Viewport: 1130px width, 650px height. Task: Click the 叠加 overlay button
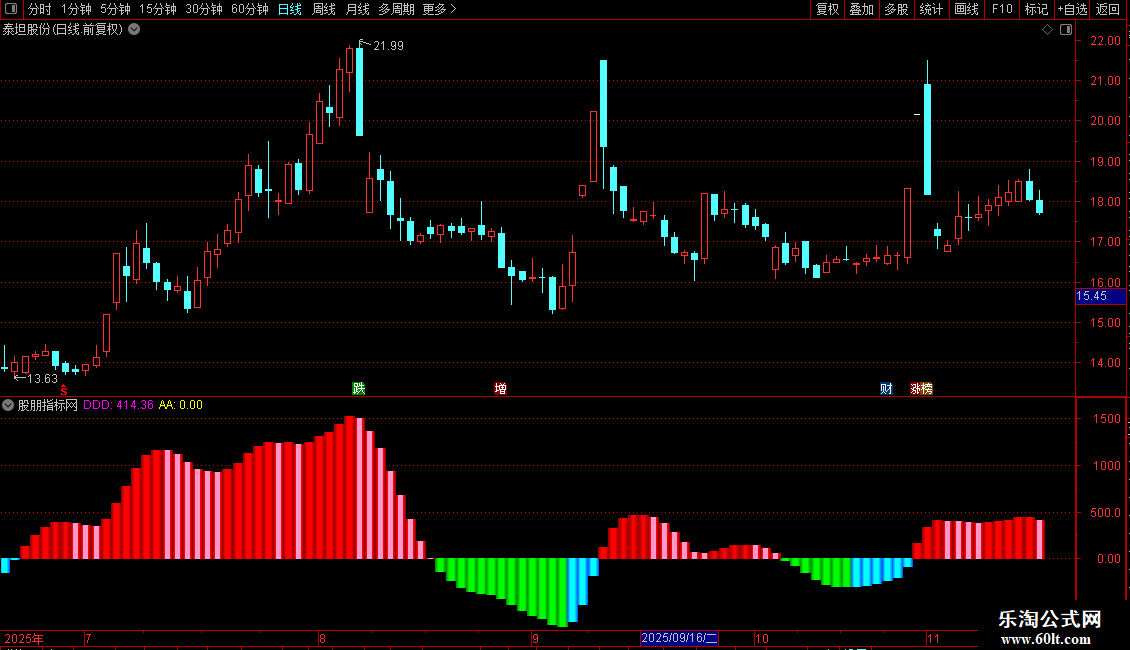[862, 9]
